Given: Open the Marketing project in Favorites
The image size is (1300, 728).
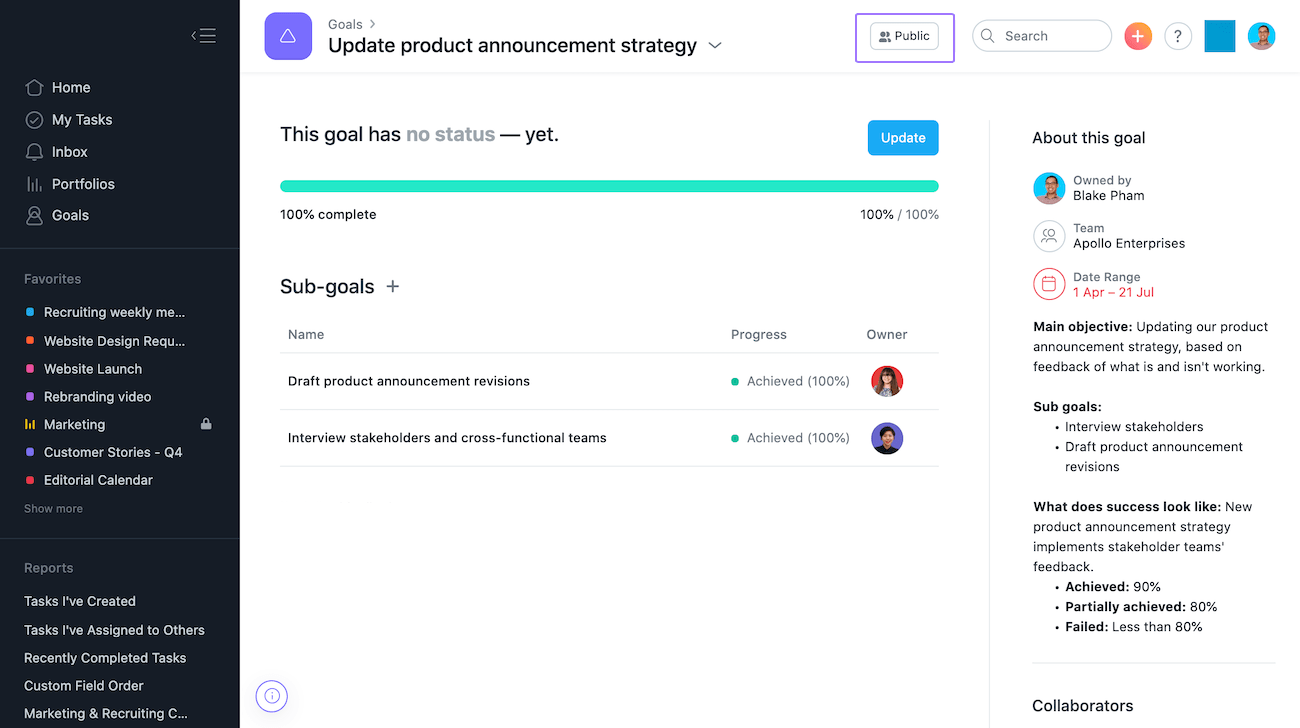Looking at the screenshot, I should pyautogui.click(x=74, y=424).
